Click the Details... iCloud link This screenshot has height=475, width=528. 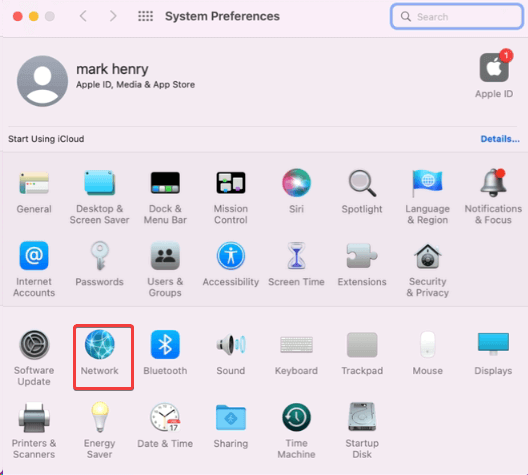pyautogui.click(x=500, y=139)
